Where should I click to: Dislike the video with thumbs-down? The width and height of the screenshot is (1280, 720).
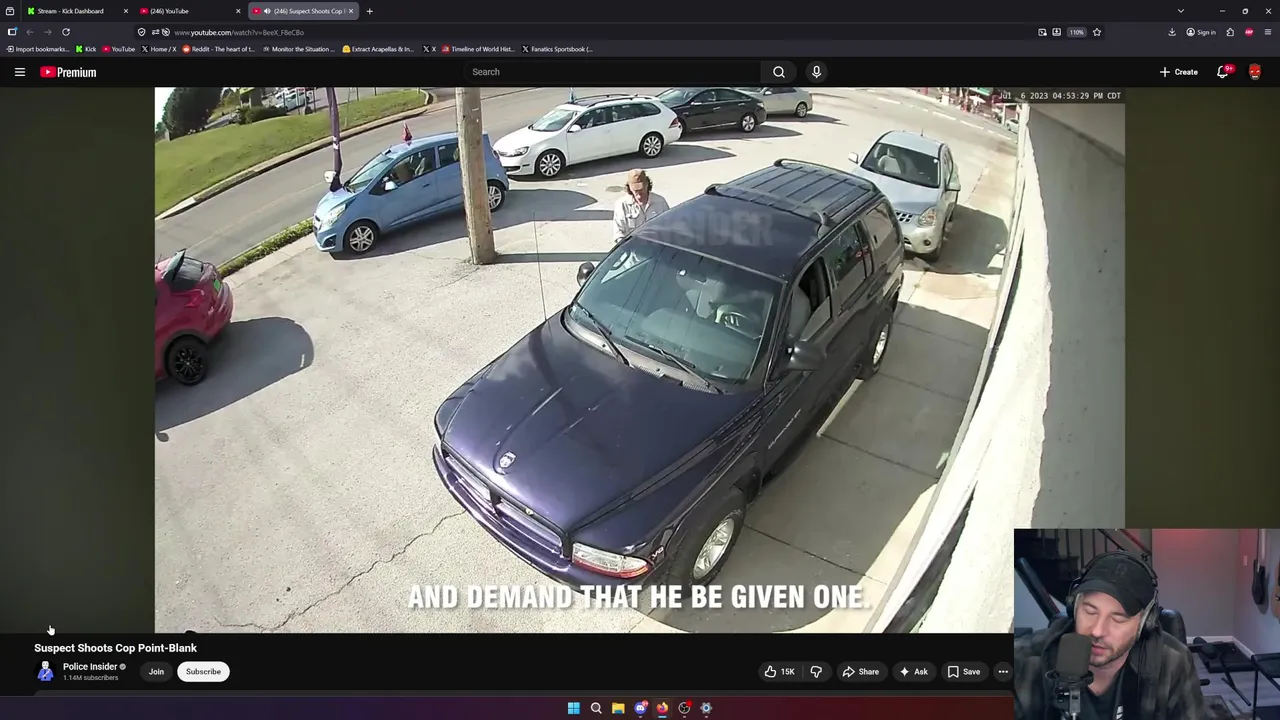point(816,672)
